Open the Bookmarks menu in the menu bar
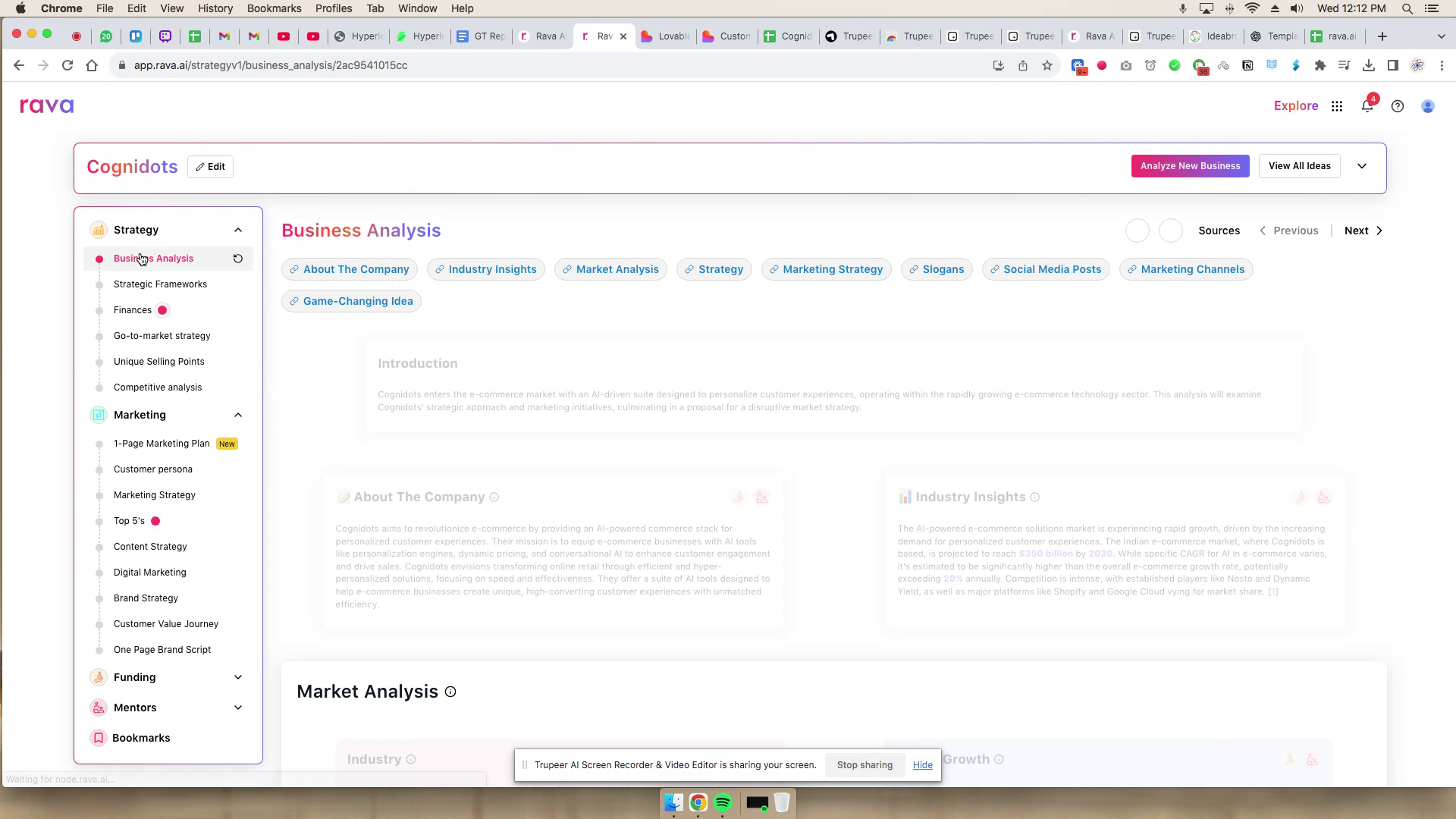The image size is (1456, 819). coord(274,8)
